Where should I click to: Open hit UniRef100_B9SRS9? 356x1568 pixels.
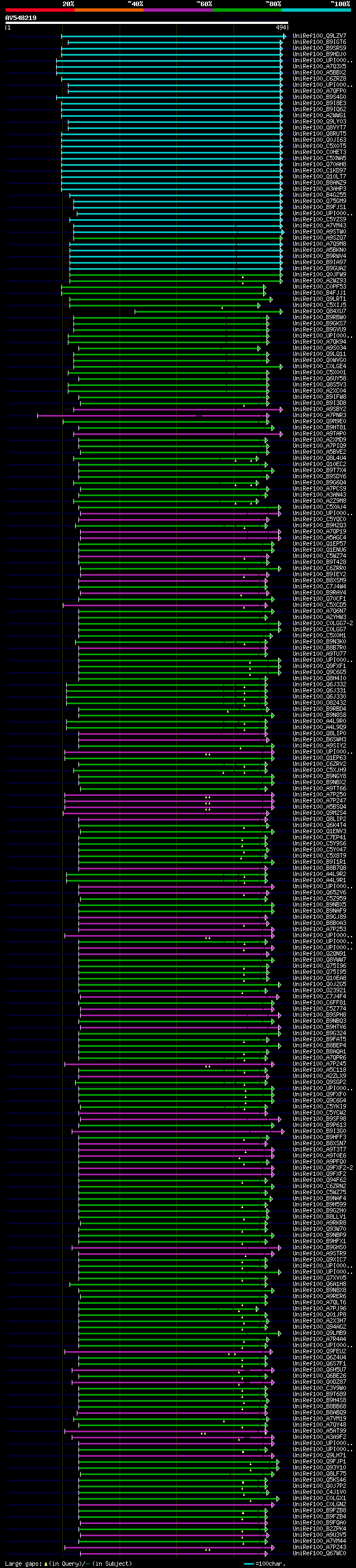(x=319, y=49)
